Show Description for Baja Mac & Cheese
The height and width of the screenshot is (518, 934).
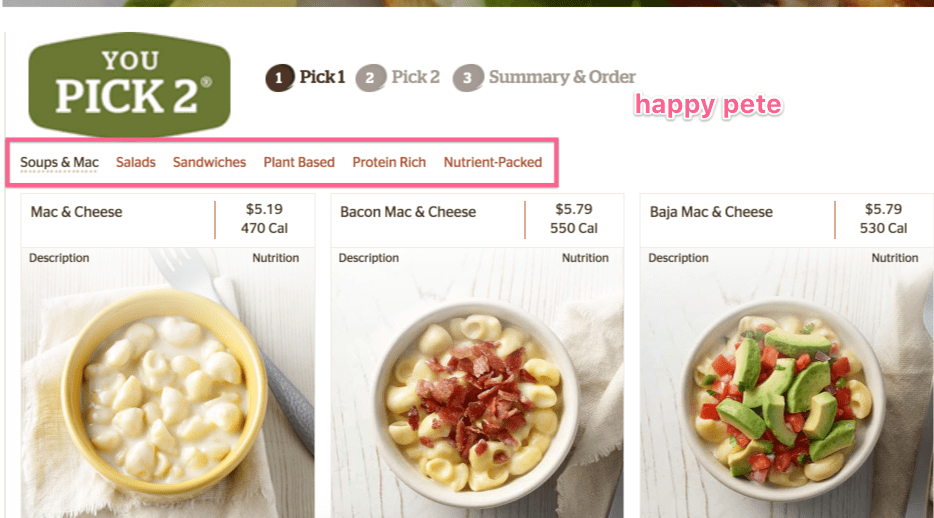[678, 258]
